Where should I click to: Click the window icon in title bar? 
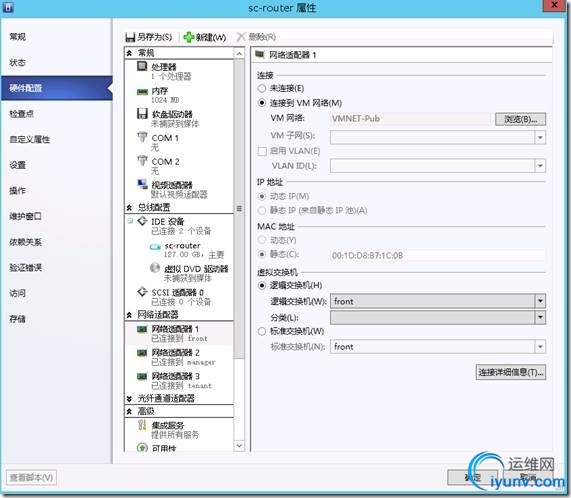(8, 6)
